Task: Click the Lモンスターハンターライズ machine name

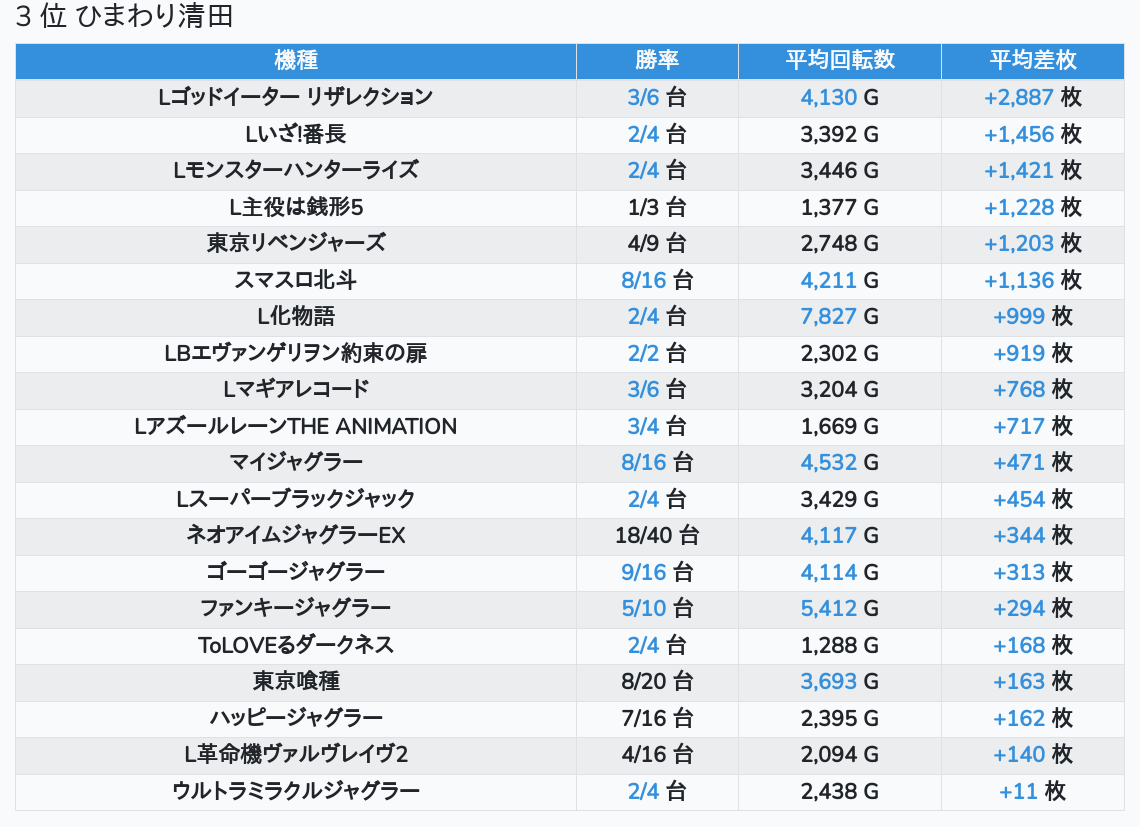Action: [x=296, y=171]
